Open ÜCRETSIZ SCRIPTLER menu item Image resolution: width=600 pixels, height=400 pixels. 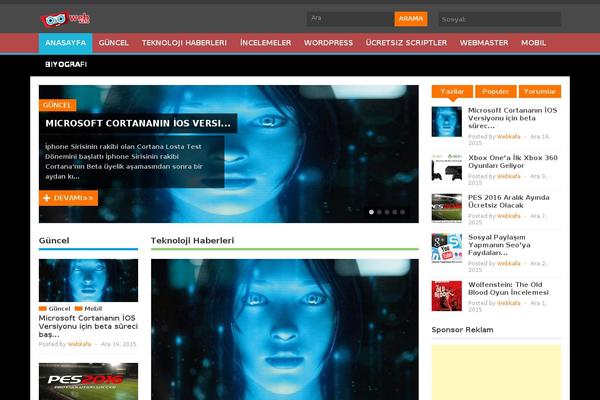[x=406, y=43]
